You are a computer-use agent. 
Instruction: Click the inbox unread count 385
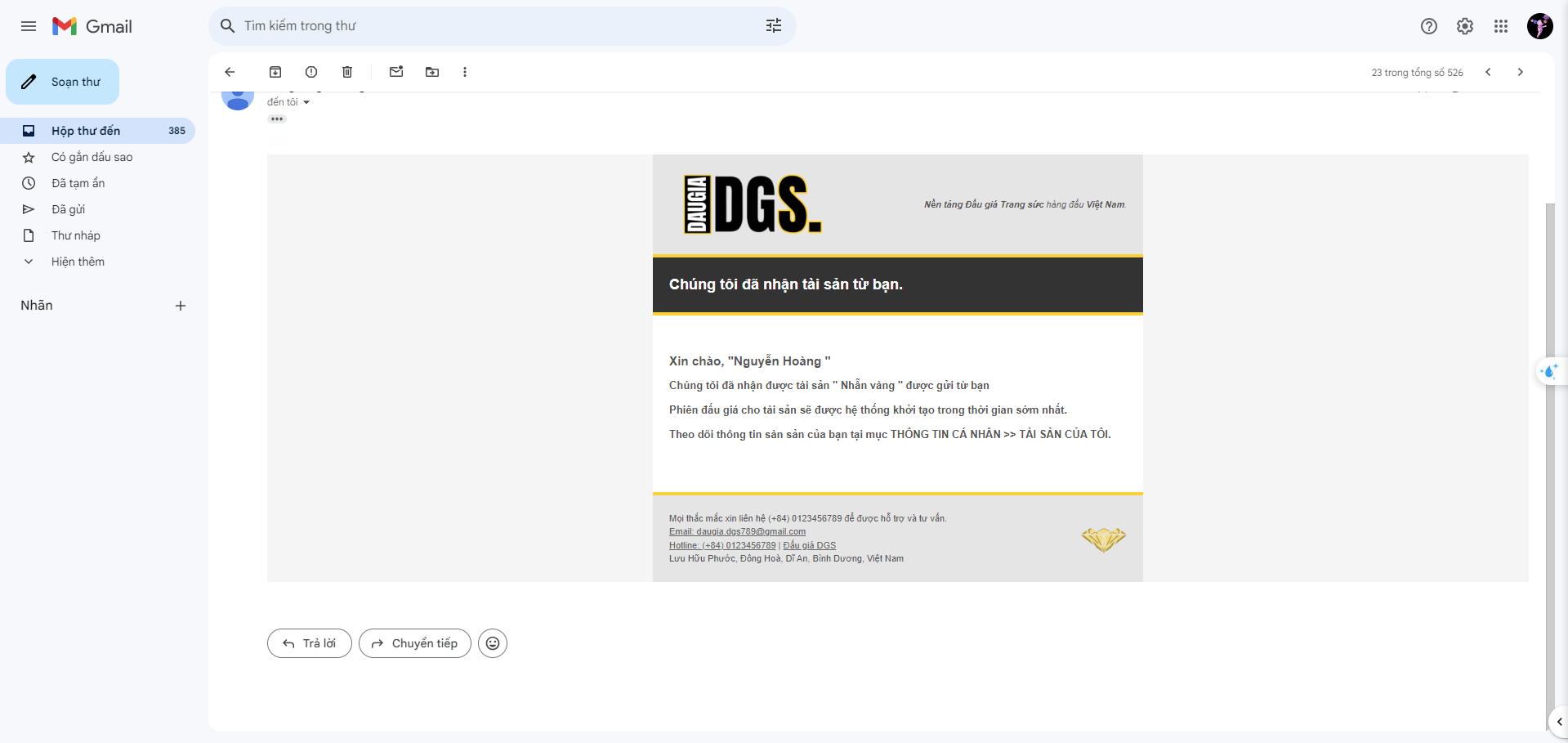[x=176, y=131]
